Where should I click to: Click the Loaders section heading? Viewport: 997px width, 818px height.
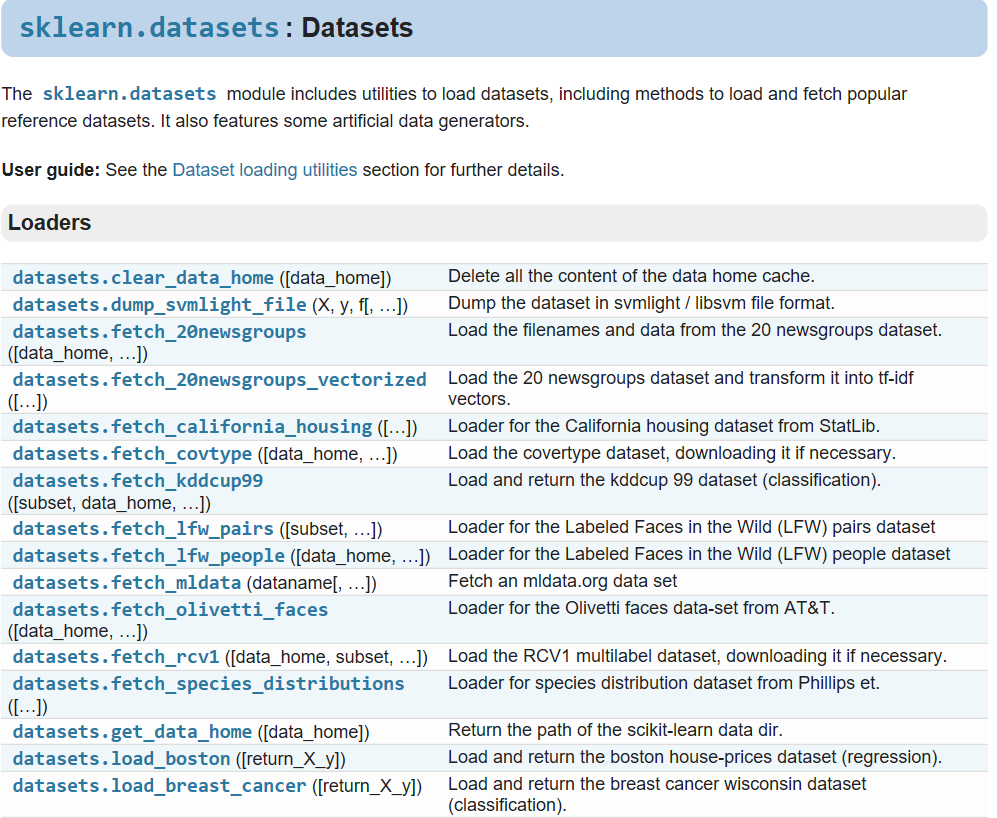click(x=50, y=223)
